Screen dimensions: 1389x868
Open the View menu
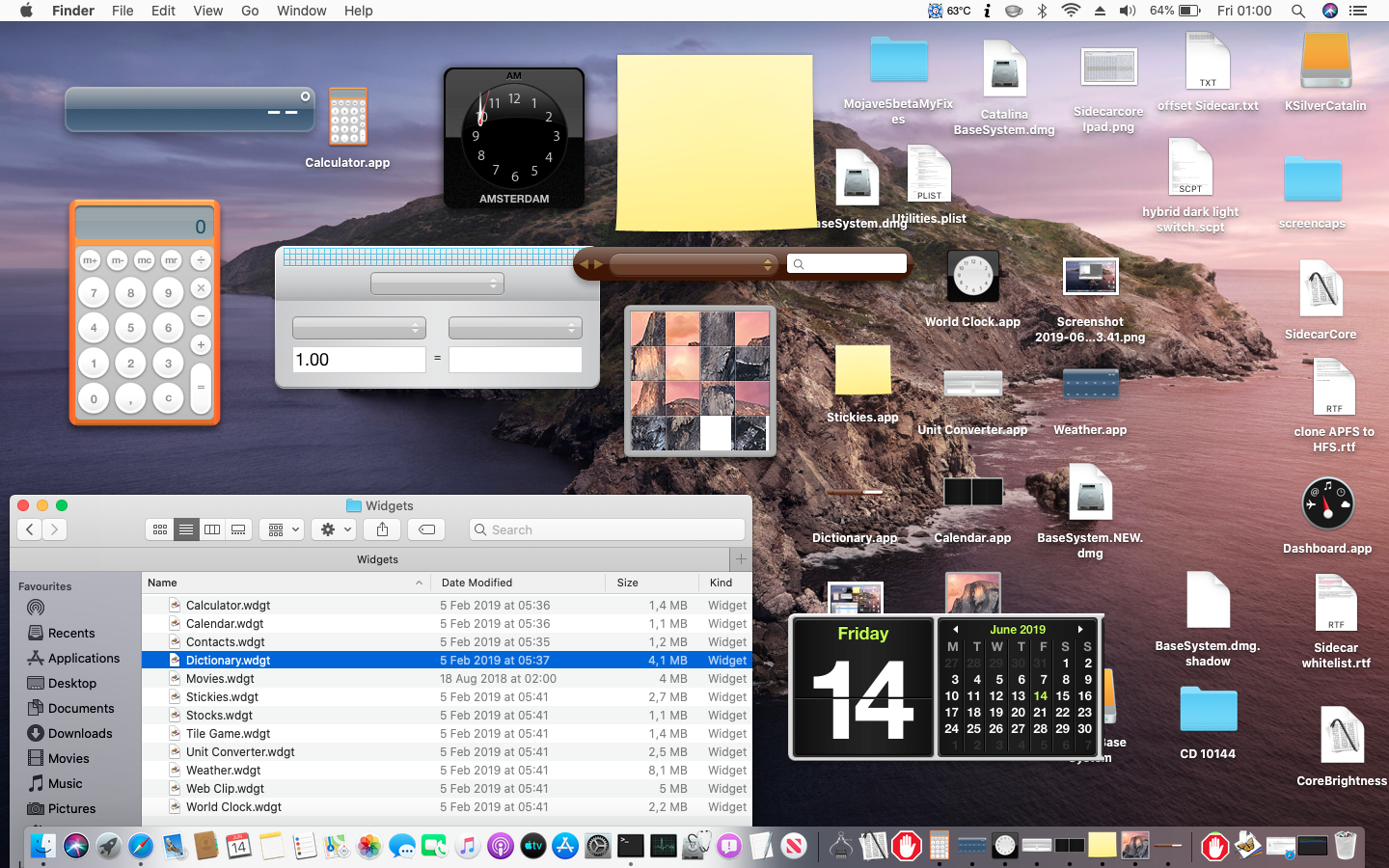click(208, 11)
